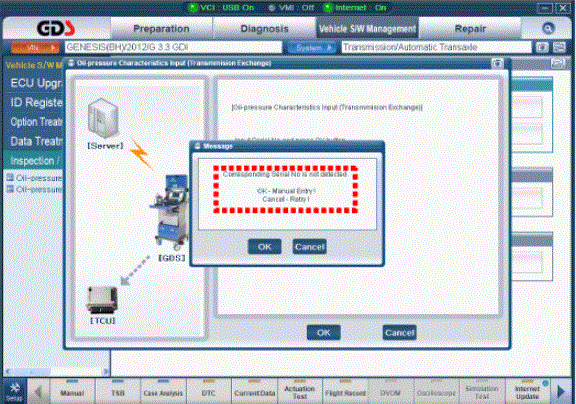
Task: Click OK at bottom of Oil-pressure dialog
Action: pos(324,332)
